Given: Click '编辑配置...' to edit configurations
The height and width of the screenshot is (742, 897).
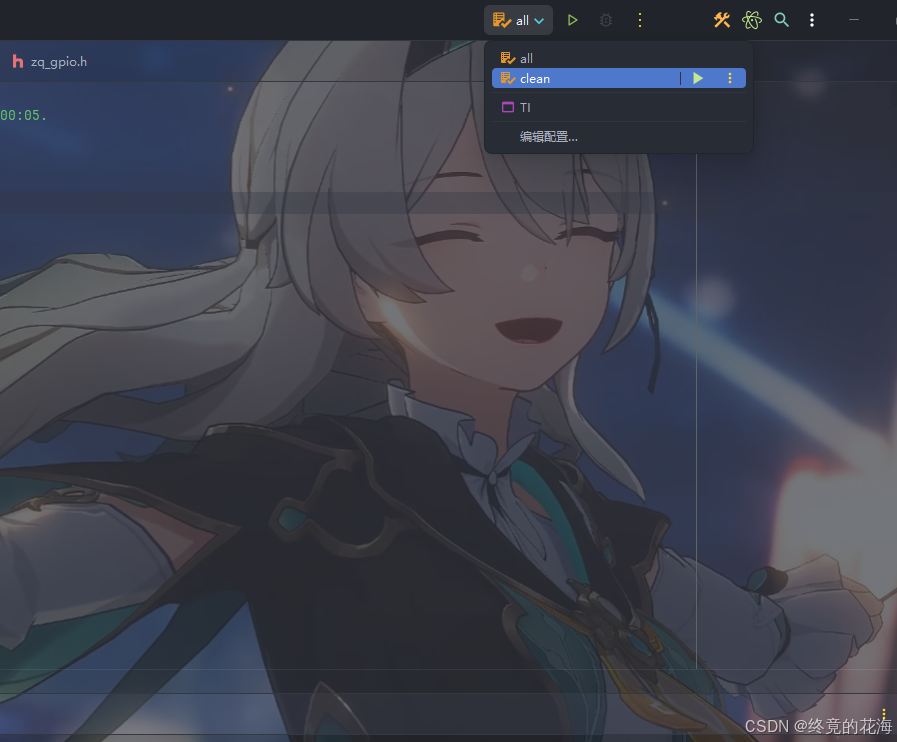Looking at the screenshot, I should click(549, 137).
